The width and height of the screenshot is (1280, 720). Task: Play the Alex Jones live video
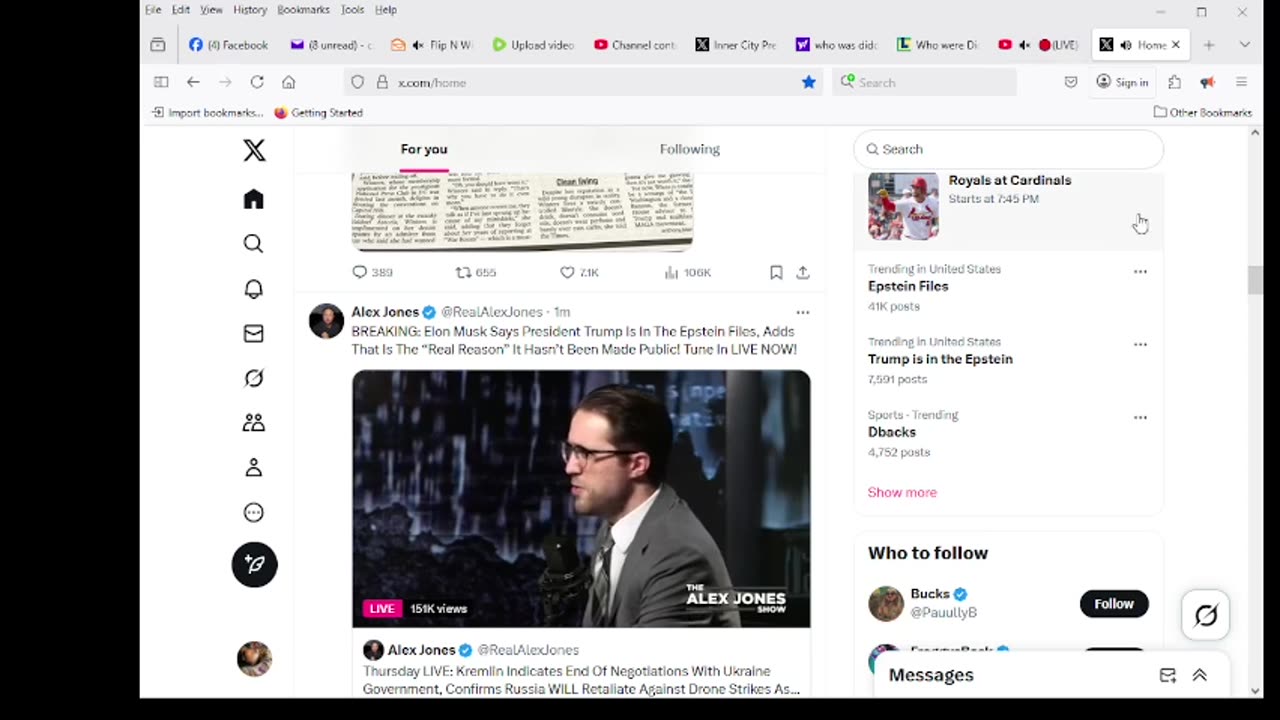[x=581, y=499]
